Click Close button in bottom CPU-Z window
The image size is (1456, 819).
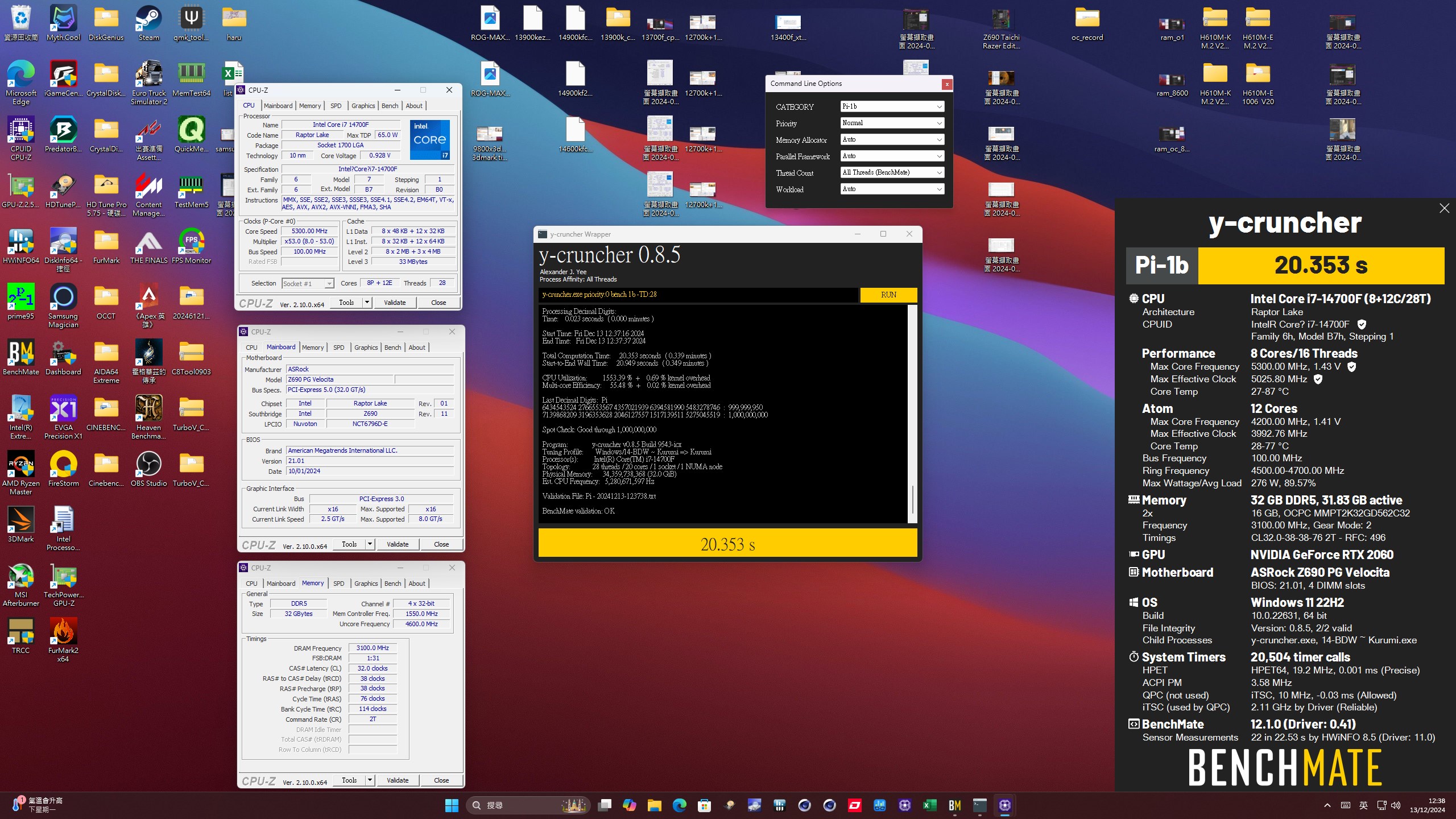point(441,780)
